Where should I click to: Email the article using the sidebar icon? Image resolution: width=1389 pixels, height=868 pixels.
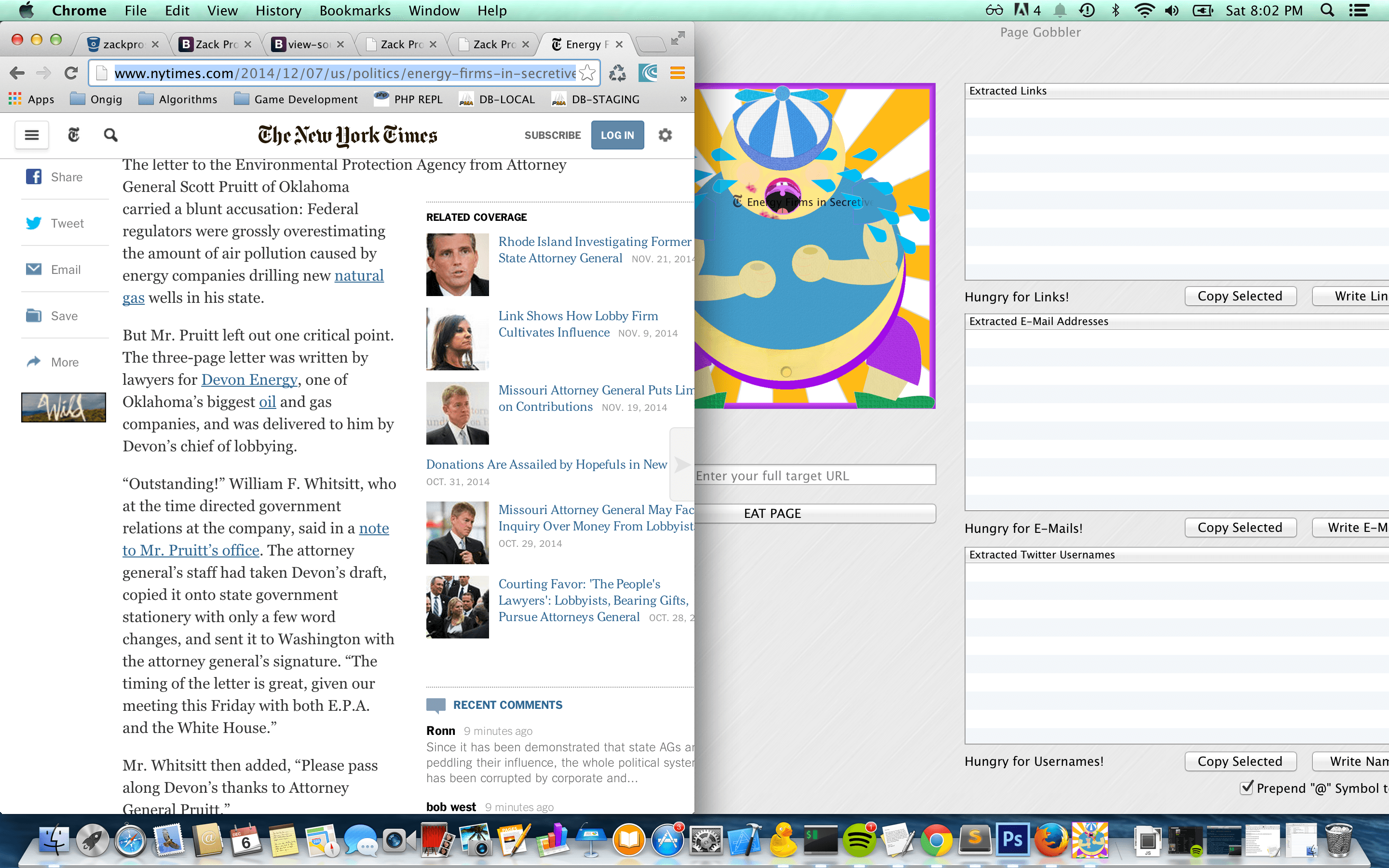click(x=34, y=269)
